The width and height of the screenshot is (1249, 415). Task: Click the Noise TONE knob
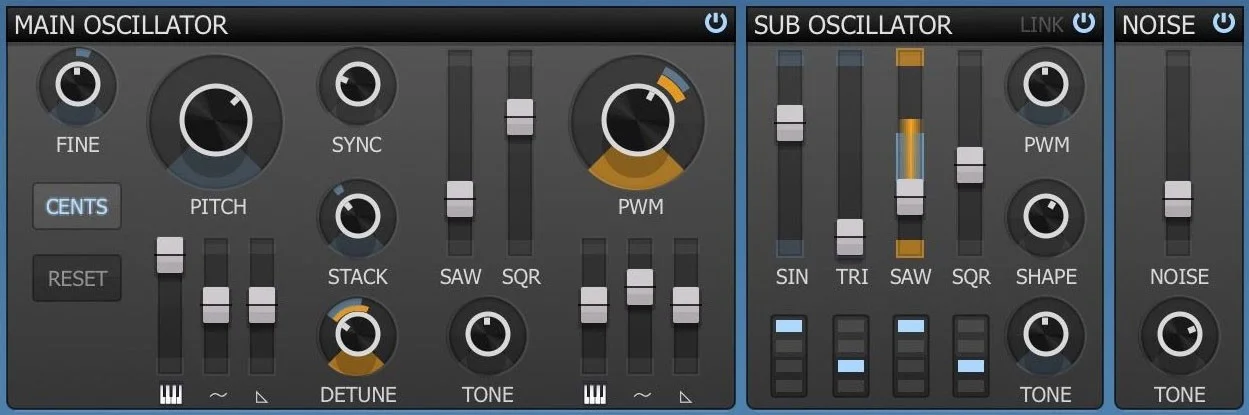(x=1179, y=336)
